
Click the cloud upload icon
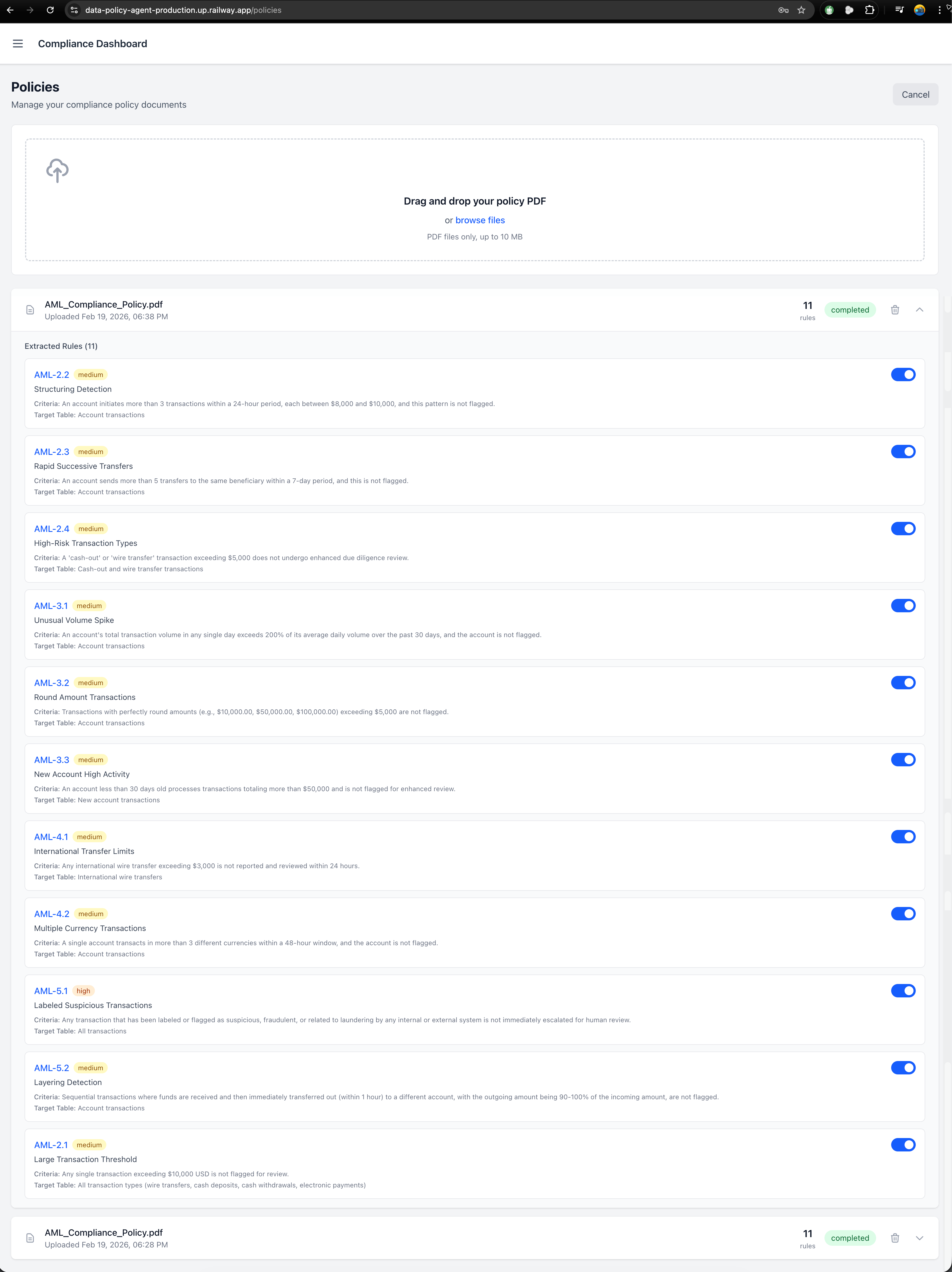(57, 171)
